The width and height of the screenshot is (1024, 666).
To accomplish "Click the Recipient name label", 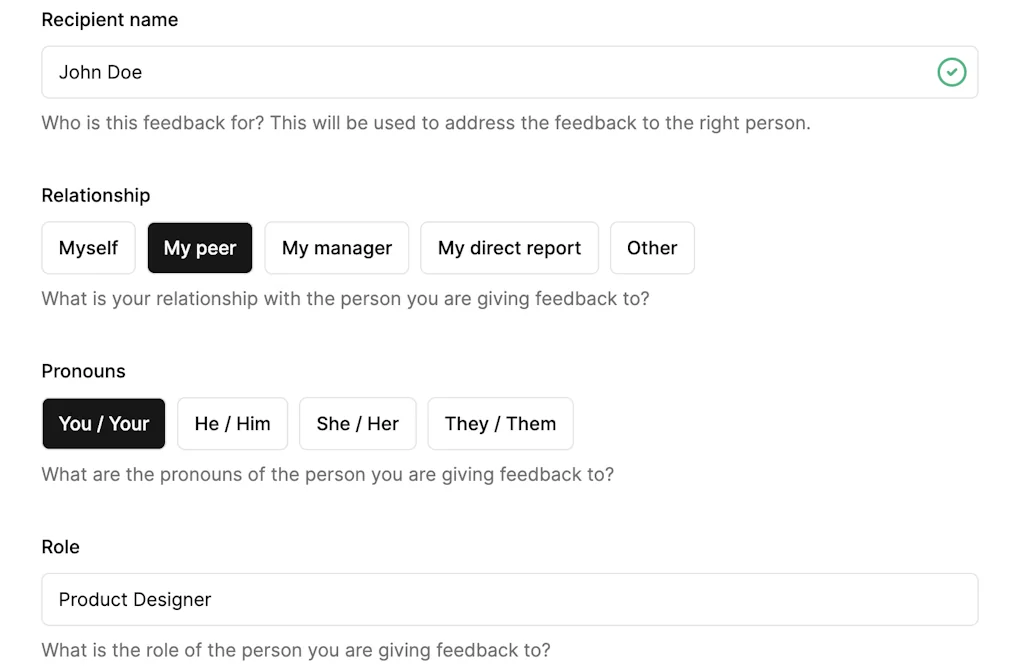I will pyautogui.click(x=109, y=19).
